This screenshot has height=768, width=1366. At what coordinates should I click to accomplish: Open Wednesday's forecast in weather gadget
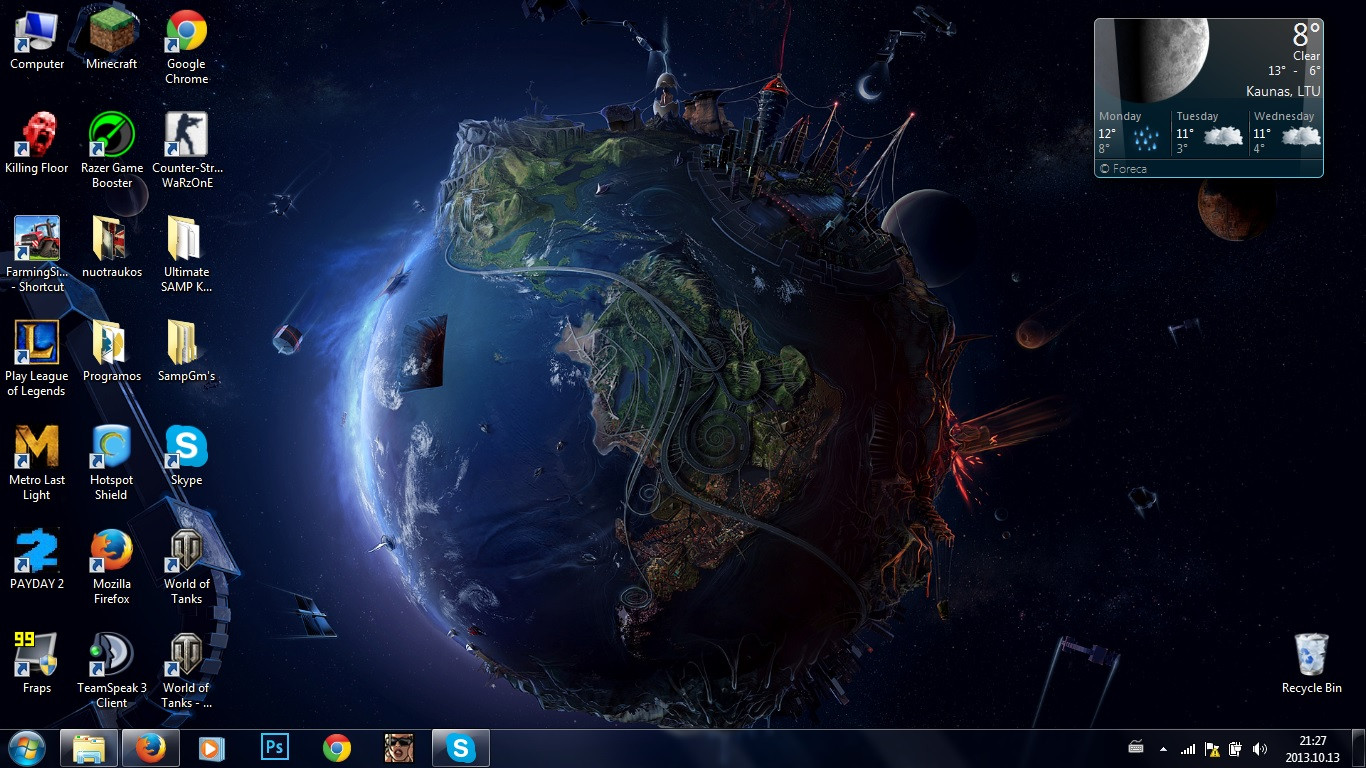1287,132
